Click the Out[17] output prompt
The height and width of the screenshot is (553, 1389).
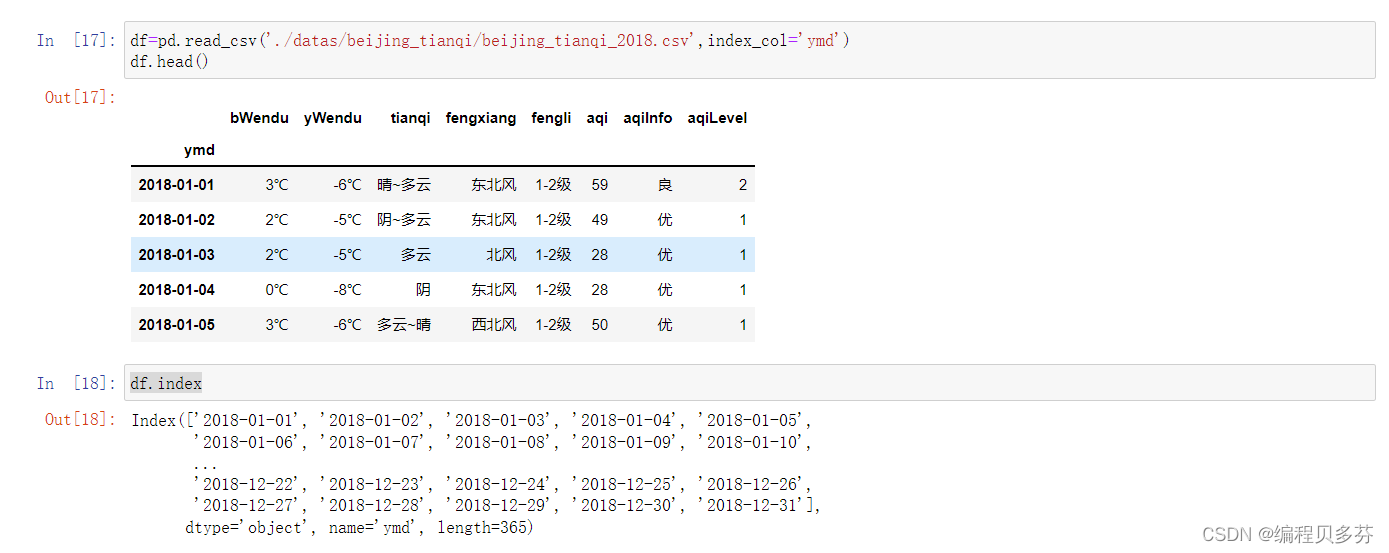pos(81,97)
